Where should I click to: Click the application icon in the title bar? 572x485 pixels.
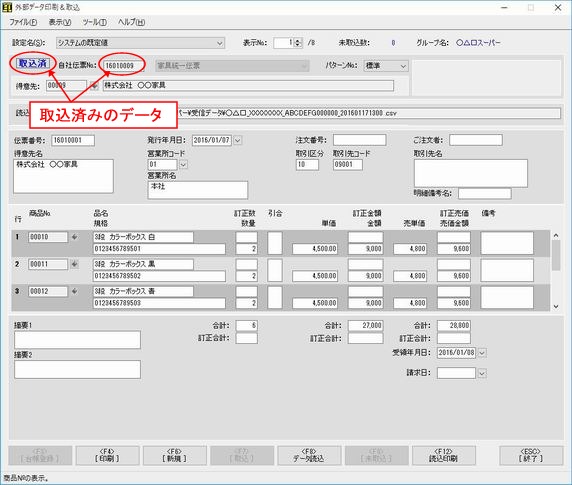(7, 7)
